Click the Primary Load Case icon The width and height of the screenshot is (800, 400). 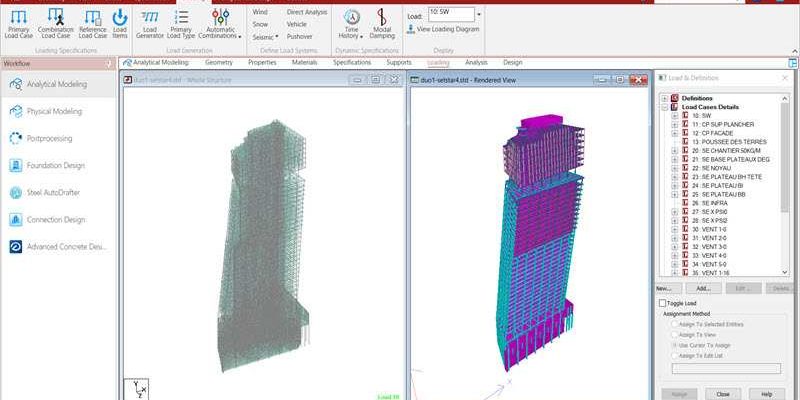tap(18, 22)
